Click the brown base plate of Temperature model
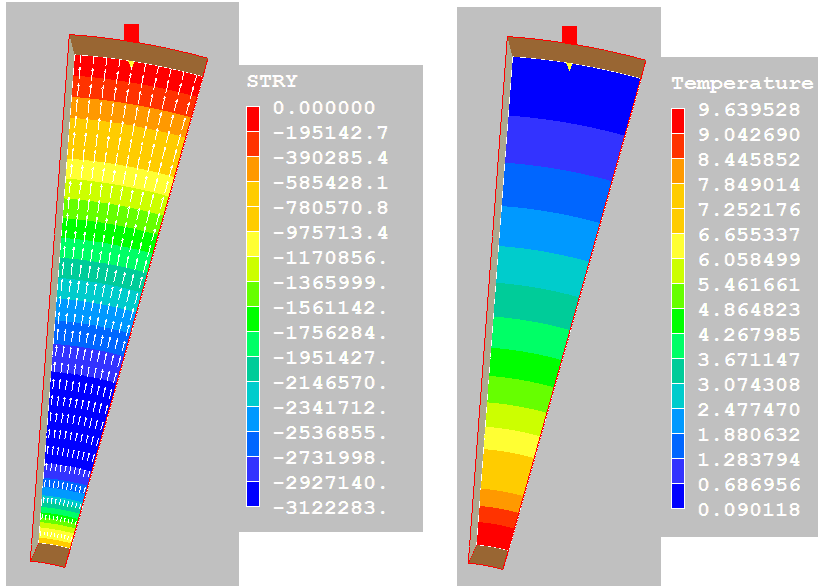834x586 pixels. click(489, 557)
